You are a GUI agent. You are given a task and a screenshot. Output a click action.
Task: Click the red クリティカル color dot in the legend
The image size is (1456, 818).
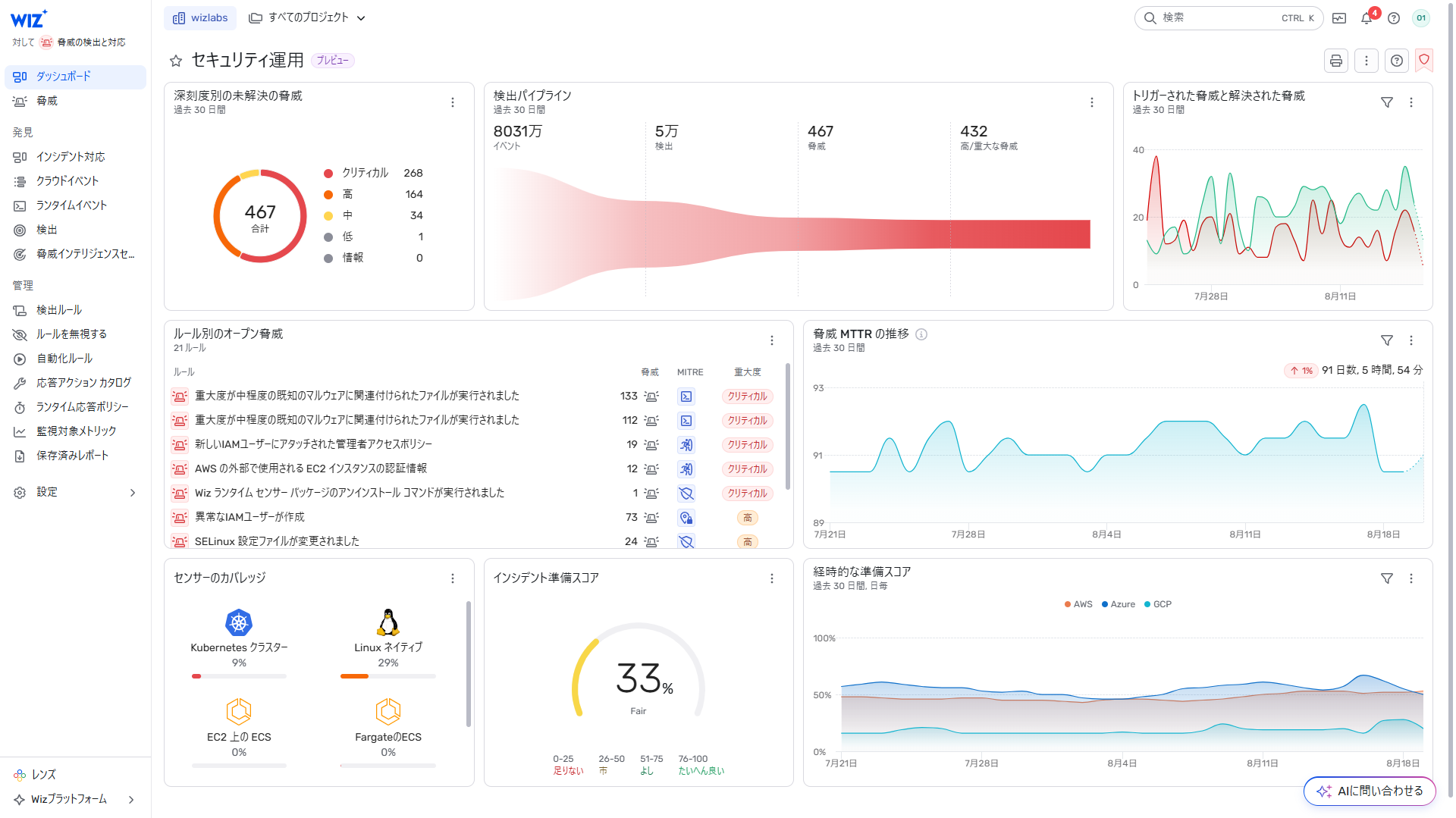(328, 173)
